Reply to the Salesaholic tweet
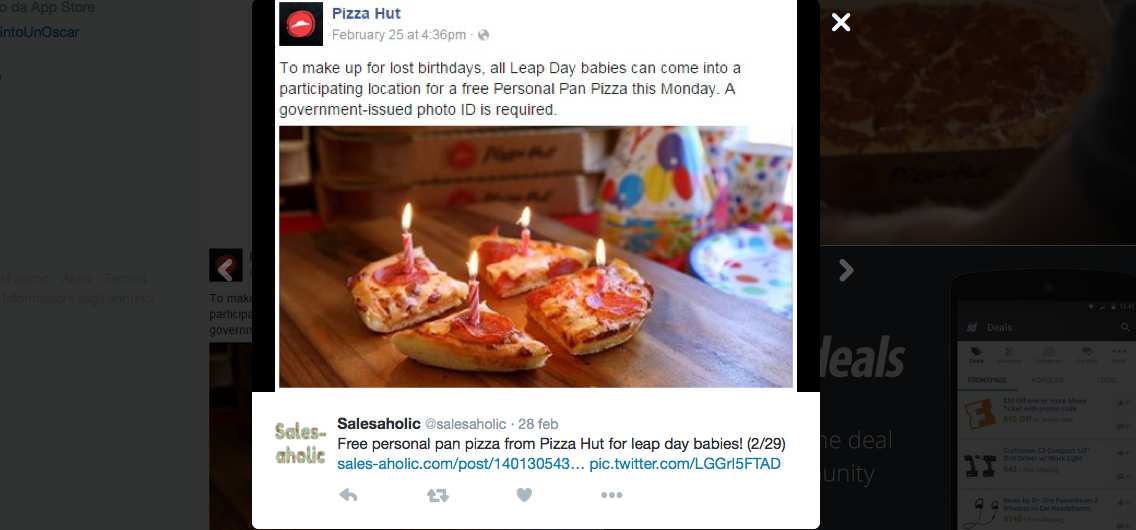This screenshot has width=1136, height=530. [x=348, y=495]
